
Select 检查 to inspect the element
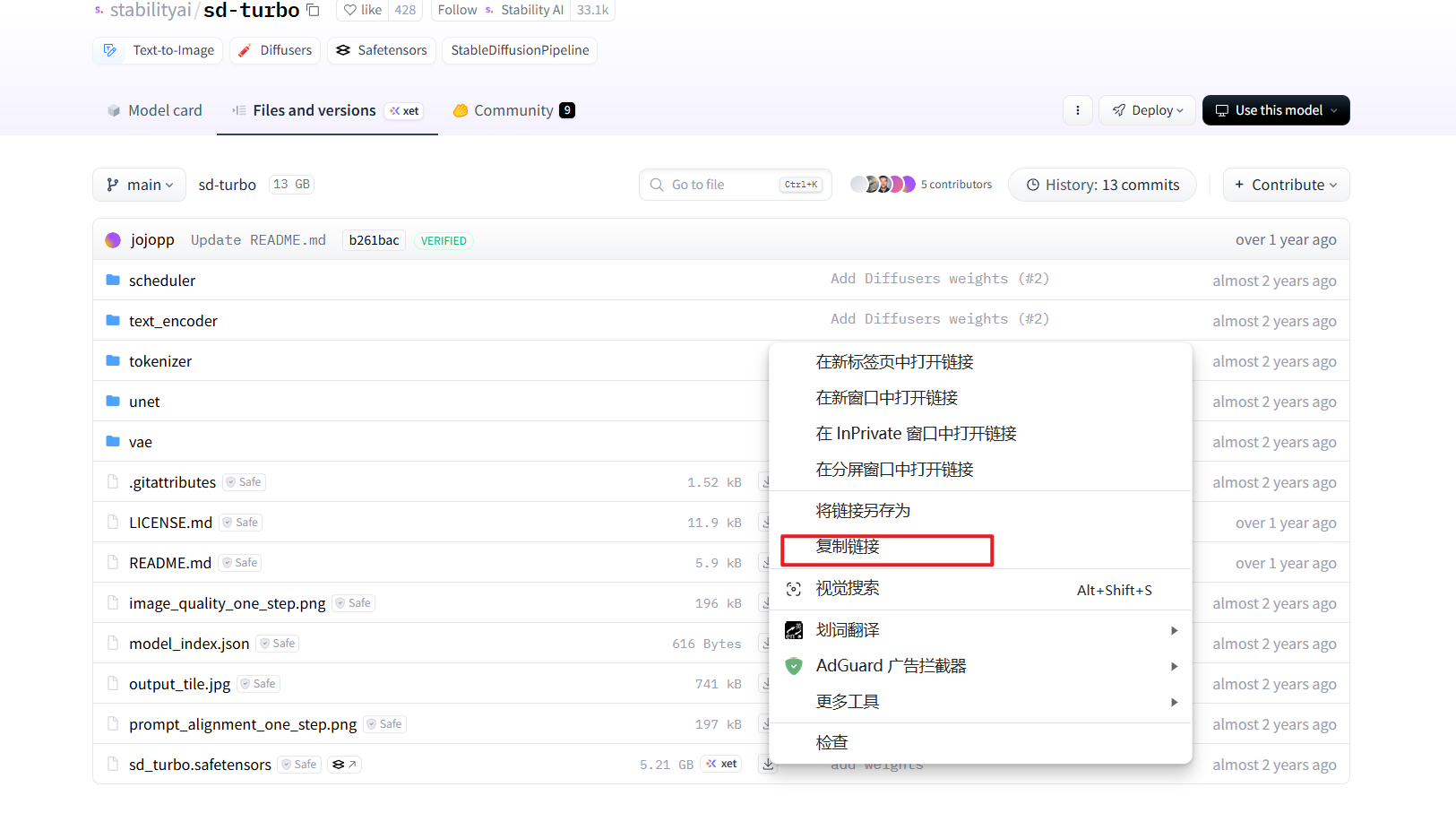pos(980,742)
